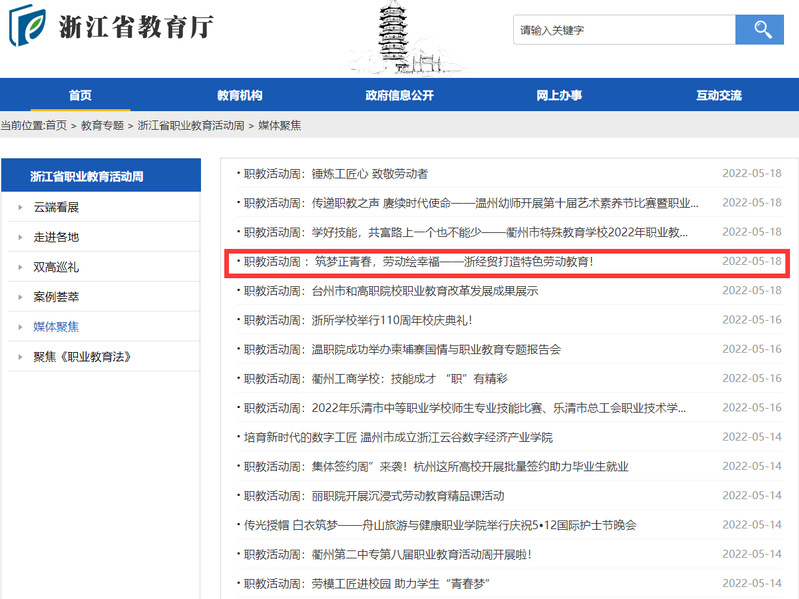Screen dimensions: 799x599
Task: Select 聚焦《职业教育法》 sidebar entry
Action: [82, 357]
